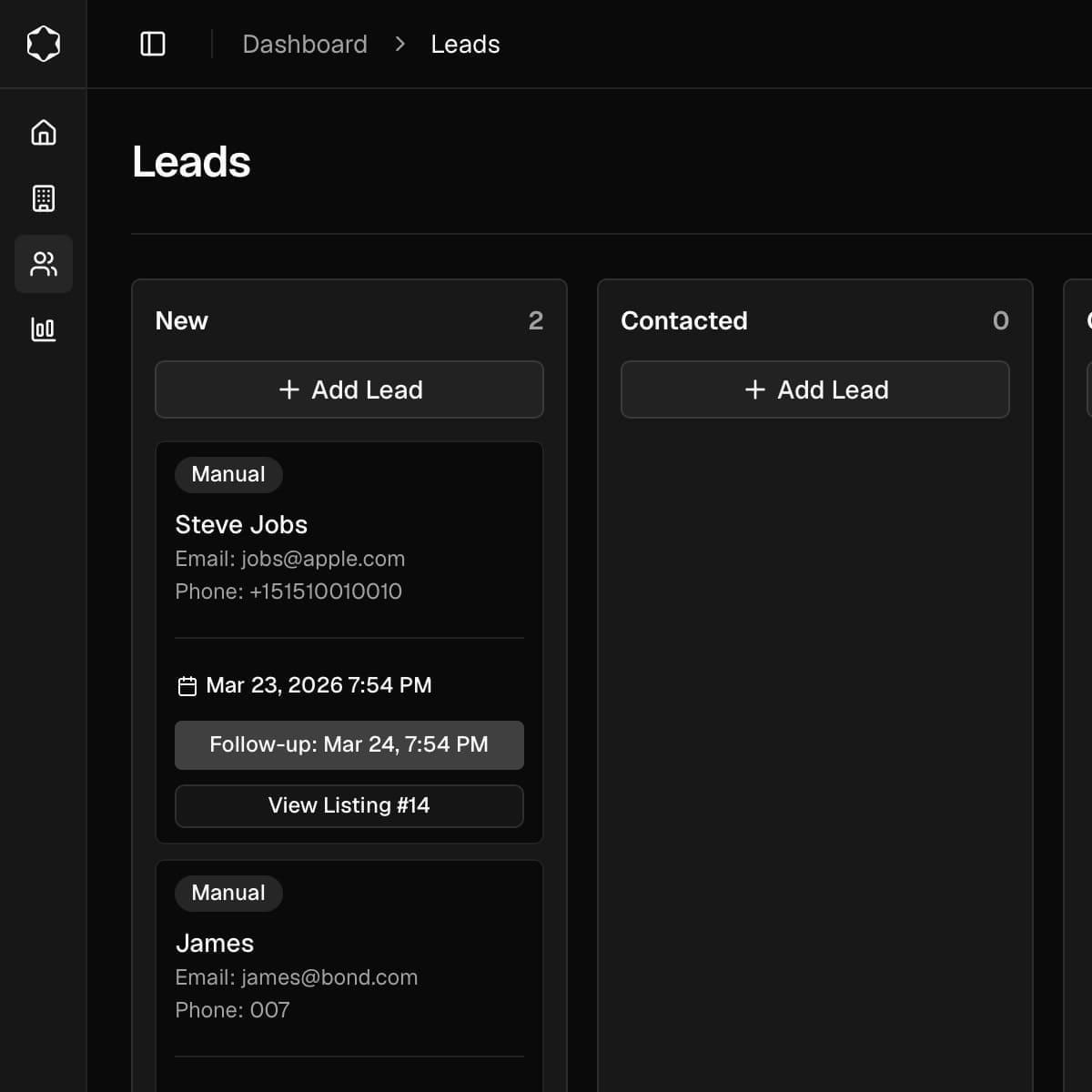Click the Manual badge on Steve Jobs card
1092x1092 pixels.
pos(228,474)
